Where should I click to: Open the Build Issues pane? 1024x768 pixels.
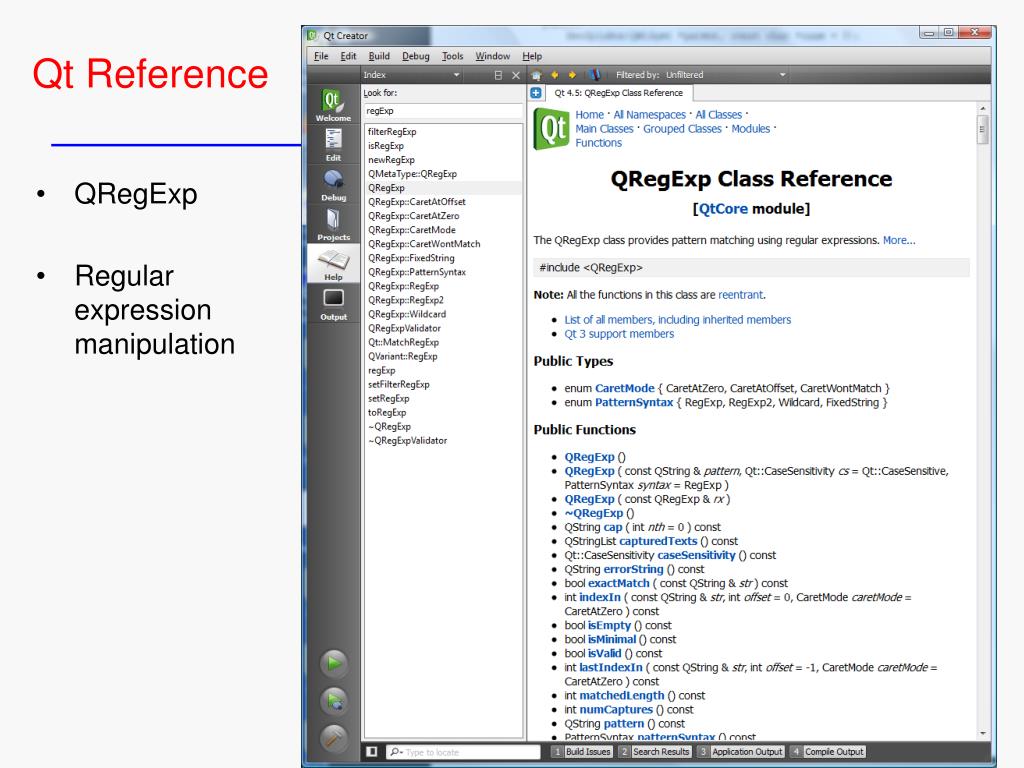[582, 752]
